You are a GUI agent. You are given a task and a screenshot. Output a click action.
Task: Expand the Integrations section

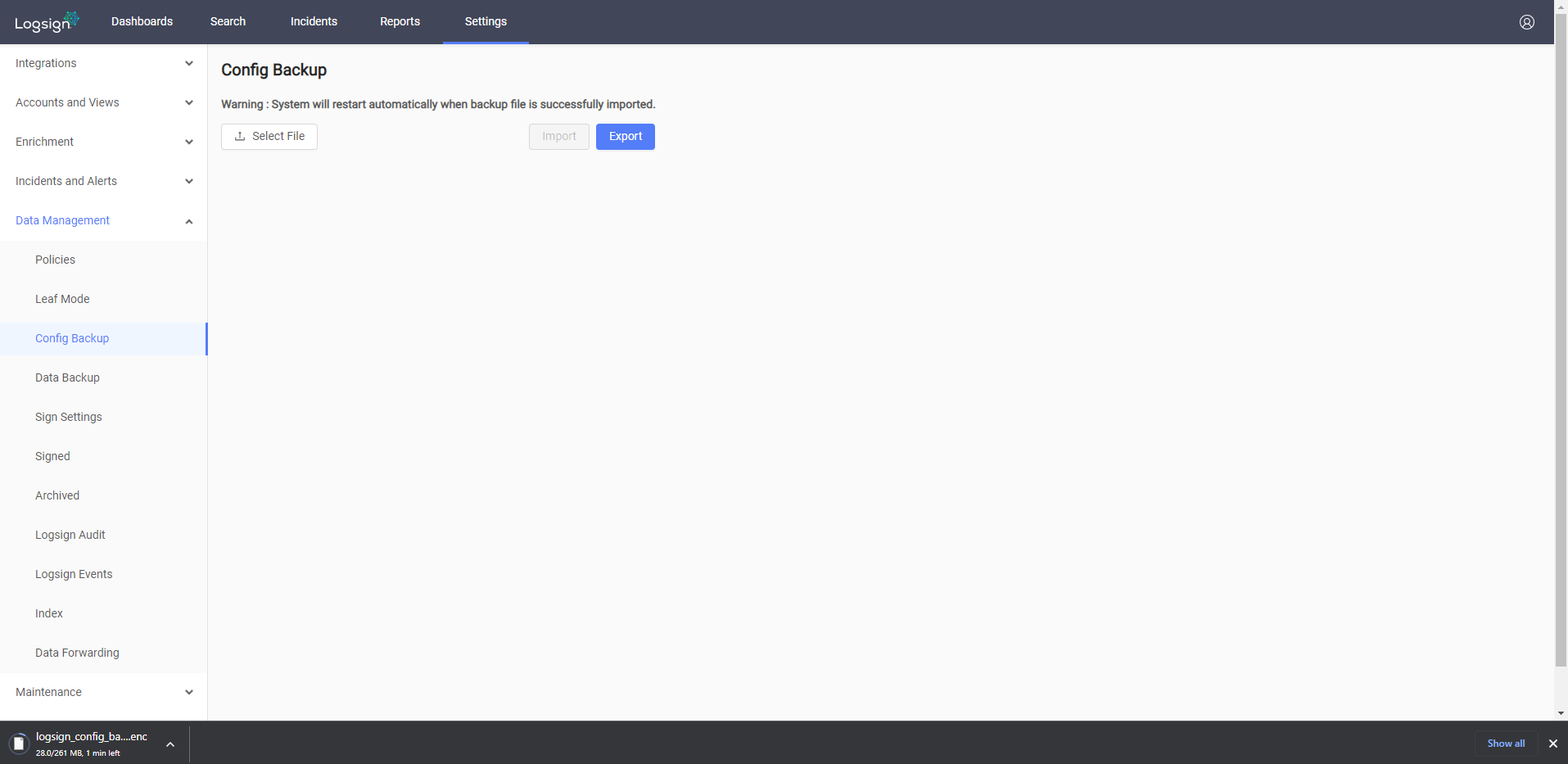[x=103, y=63]
